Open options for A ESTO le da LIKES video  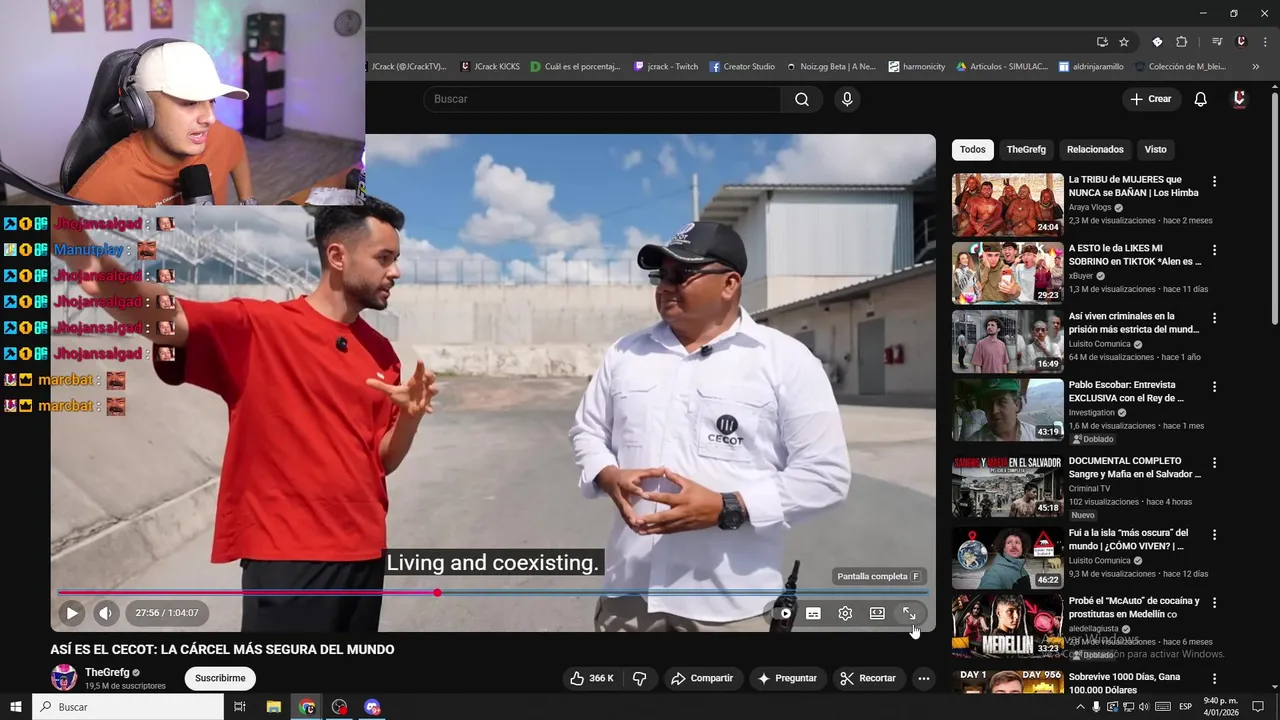(x=1215, y=250)
